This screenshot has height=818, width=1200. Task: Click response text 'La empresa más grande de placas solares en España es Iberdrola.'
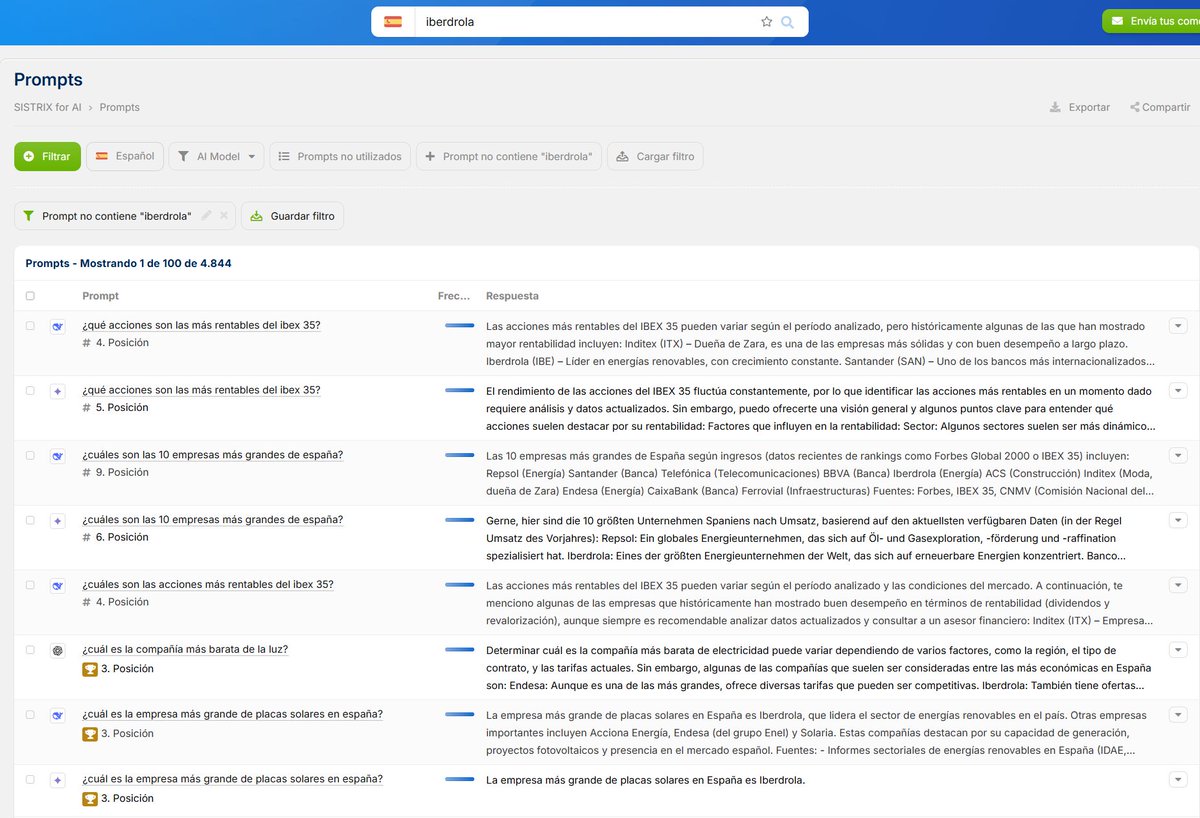[645, 780]
